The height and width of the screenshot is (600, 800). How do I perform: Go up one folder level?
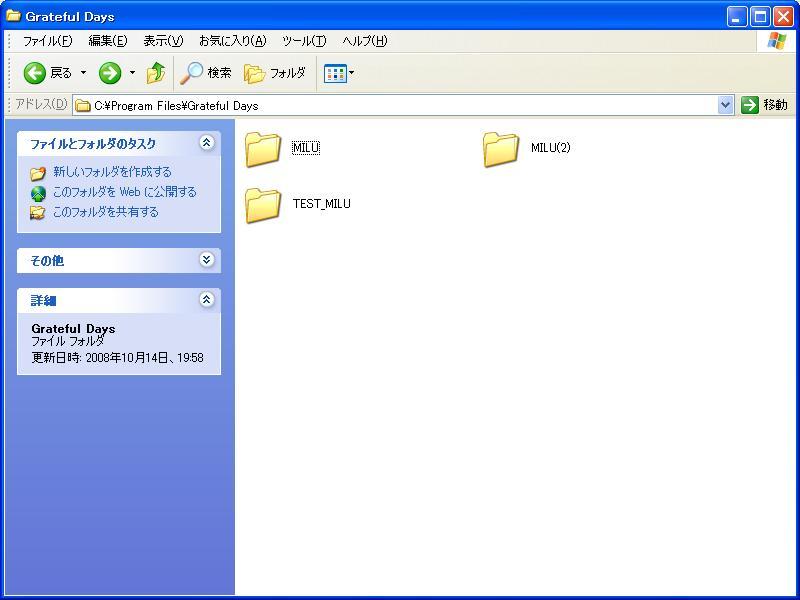tap(155, 73)
